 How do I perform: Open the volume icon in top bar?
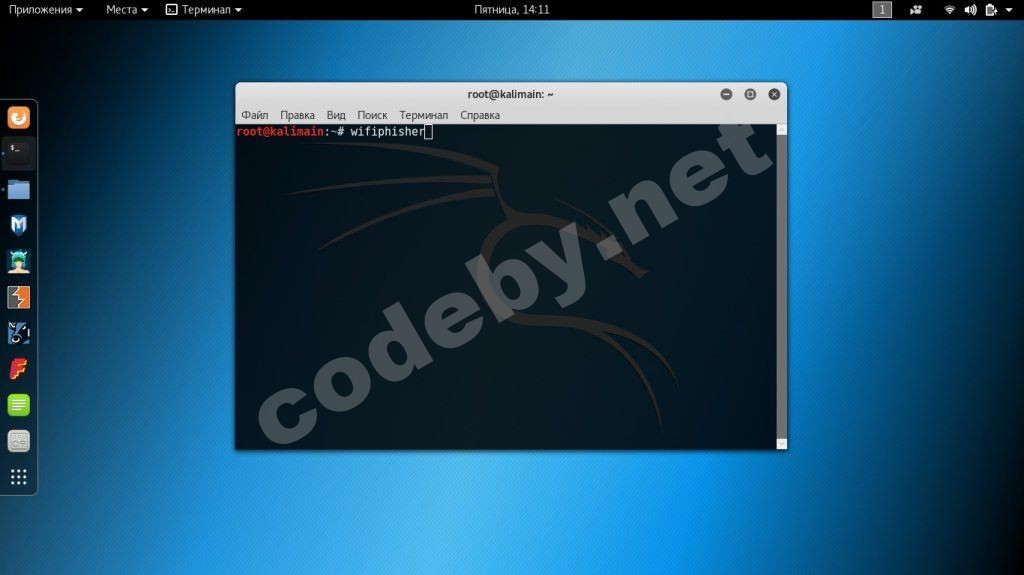click(x=970, y=10)
